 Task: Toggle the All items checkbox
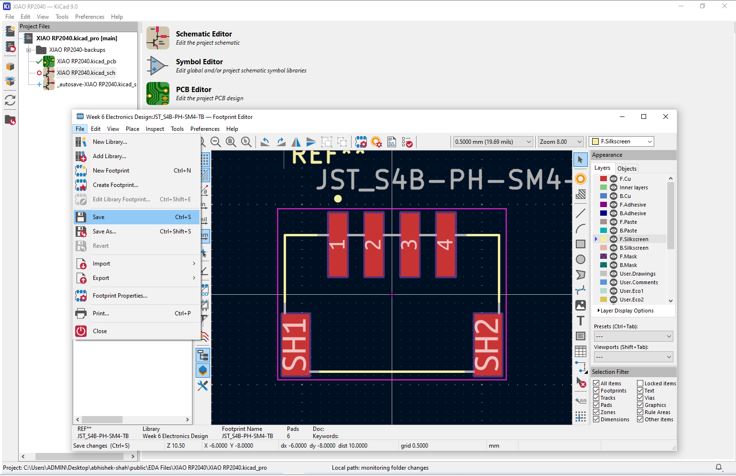(x=596, y=384)
